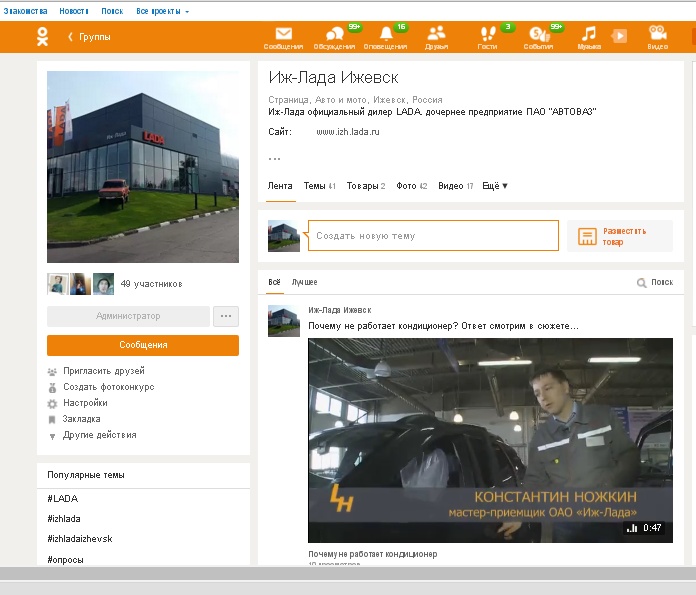Viewport: 696px width, 595px height.
Task: Click the orange Сообщения button
Action: (x=143, y=345)
